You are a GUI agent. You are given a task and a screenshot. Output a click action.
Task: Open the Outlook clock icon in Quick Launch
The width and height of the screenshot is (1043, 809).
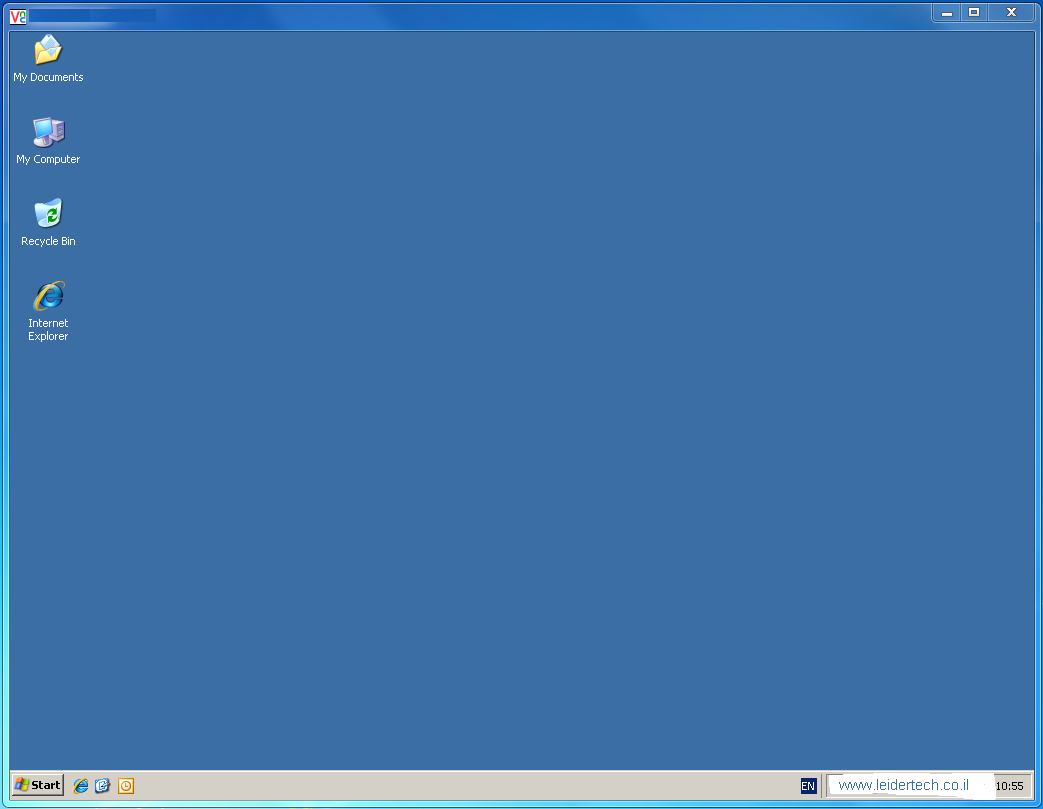tap(126, 786)
